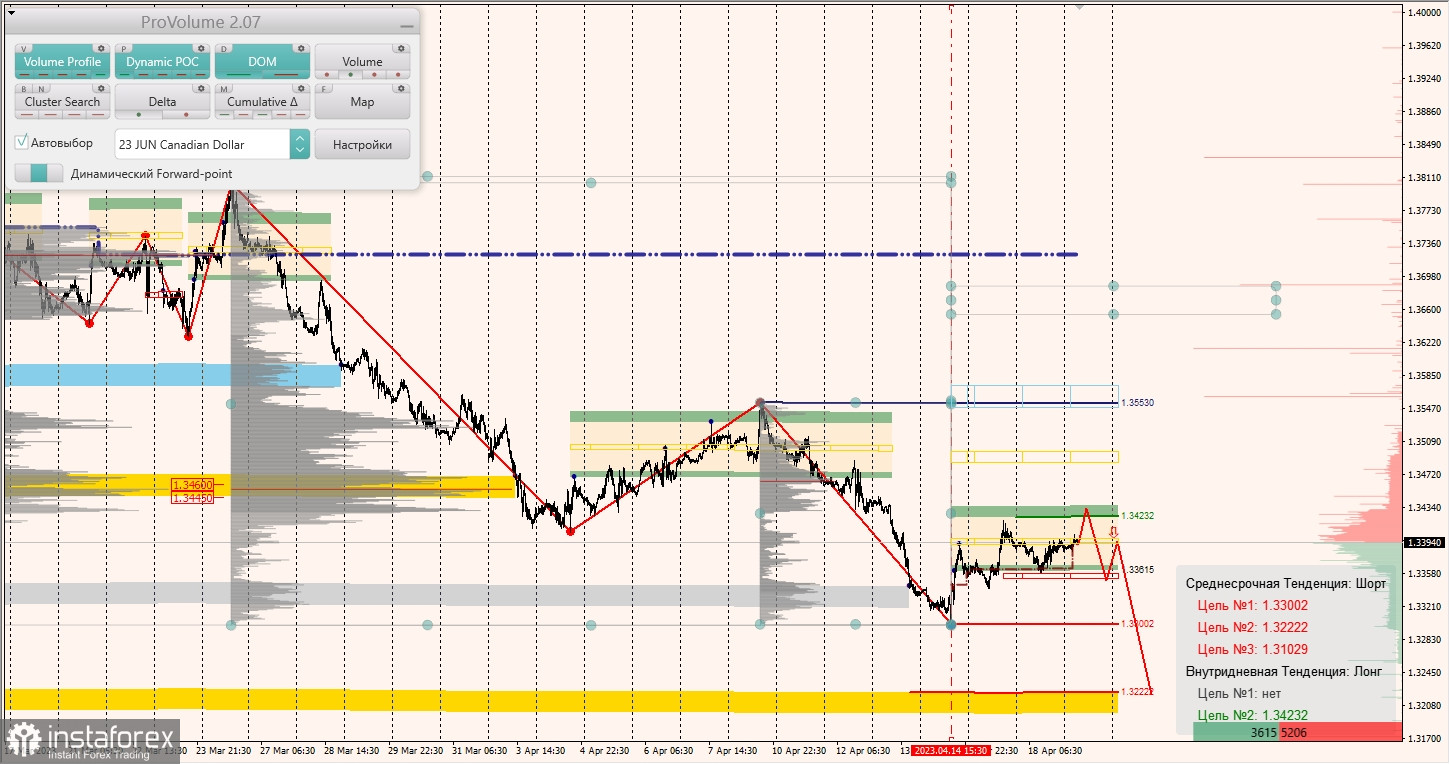Click the 1.34450 price label
1450x764 pixels.
193,497
